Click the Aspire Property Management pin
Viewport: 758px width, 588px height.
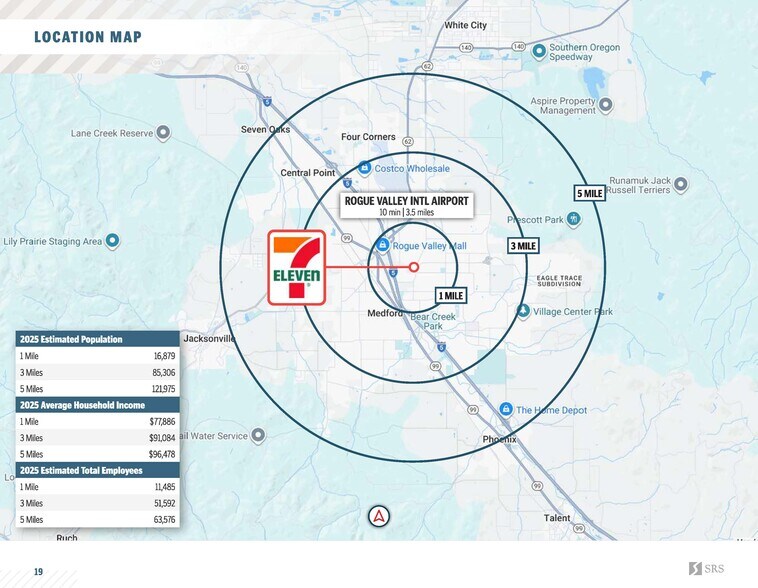point(606,102)
